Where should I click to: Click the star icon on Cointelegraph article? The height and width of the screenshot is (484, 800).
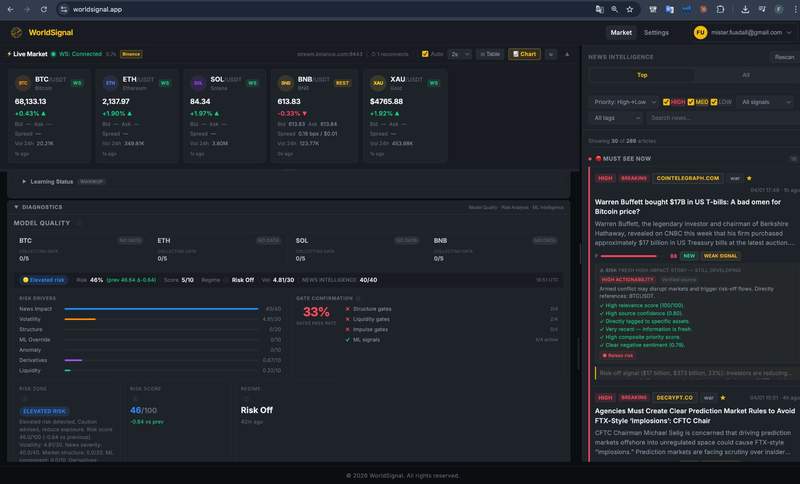(x=749, y=178)
